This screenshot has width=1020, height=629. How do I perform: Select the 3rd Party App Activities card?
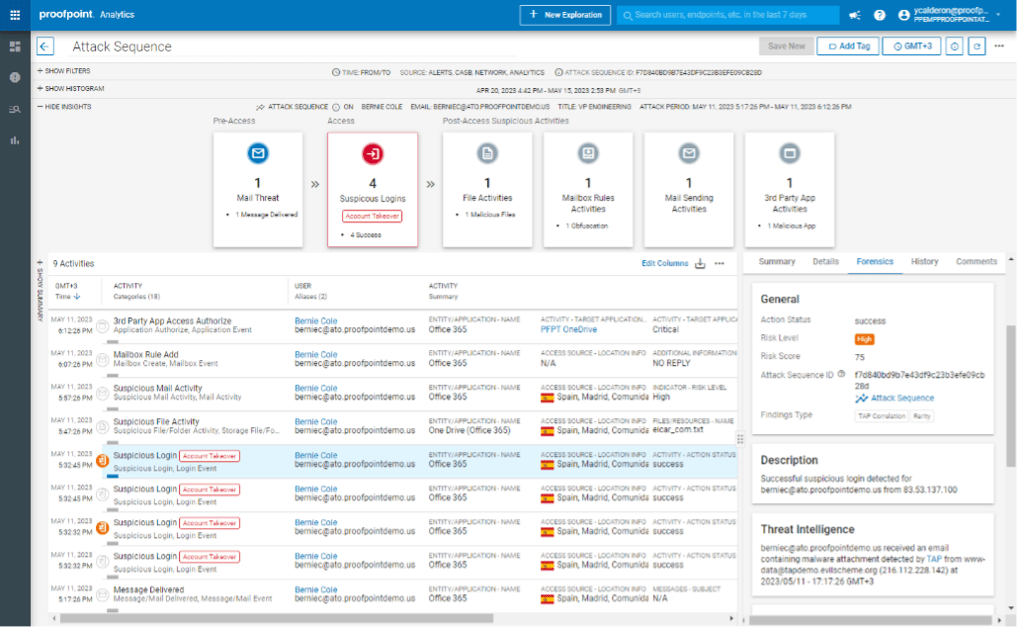[x=790, y=189]
